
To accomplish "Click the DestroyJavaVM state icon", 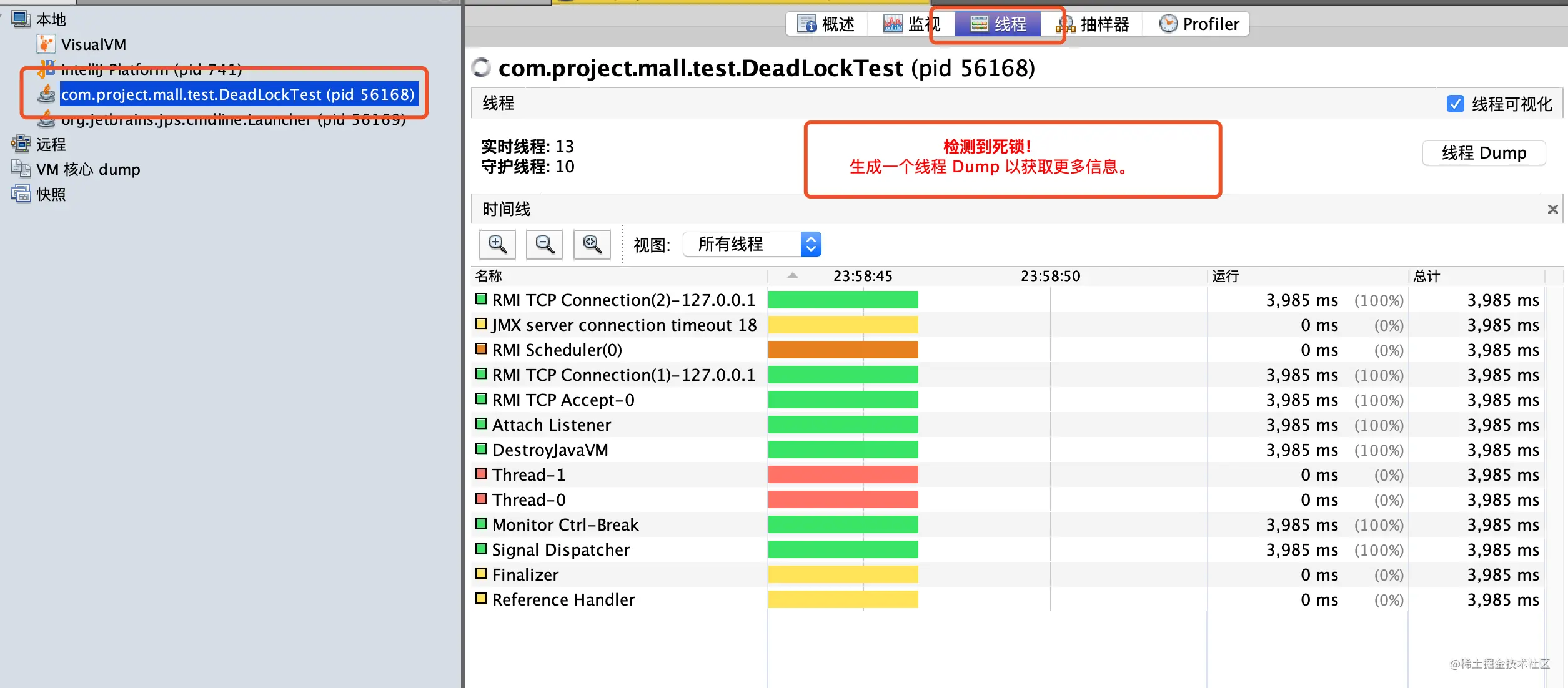I will pyautogui.click(x=481, y=449).
